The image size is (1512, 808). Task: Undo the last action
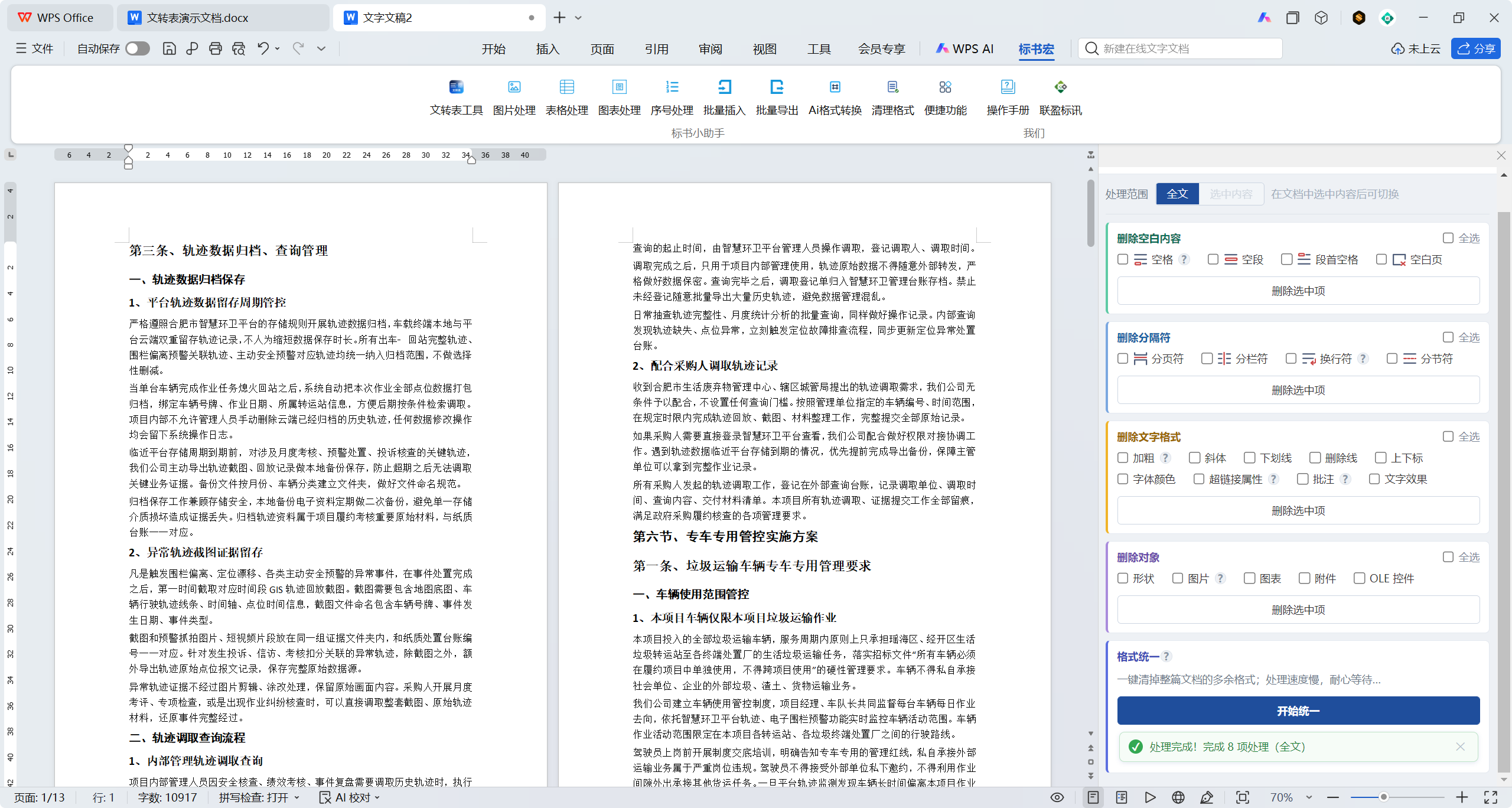[x=263, y=48]
